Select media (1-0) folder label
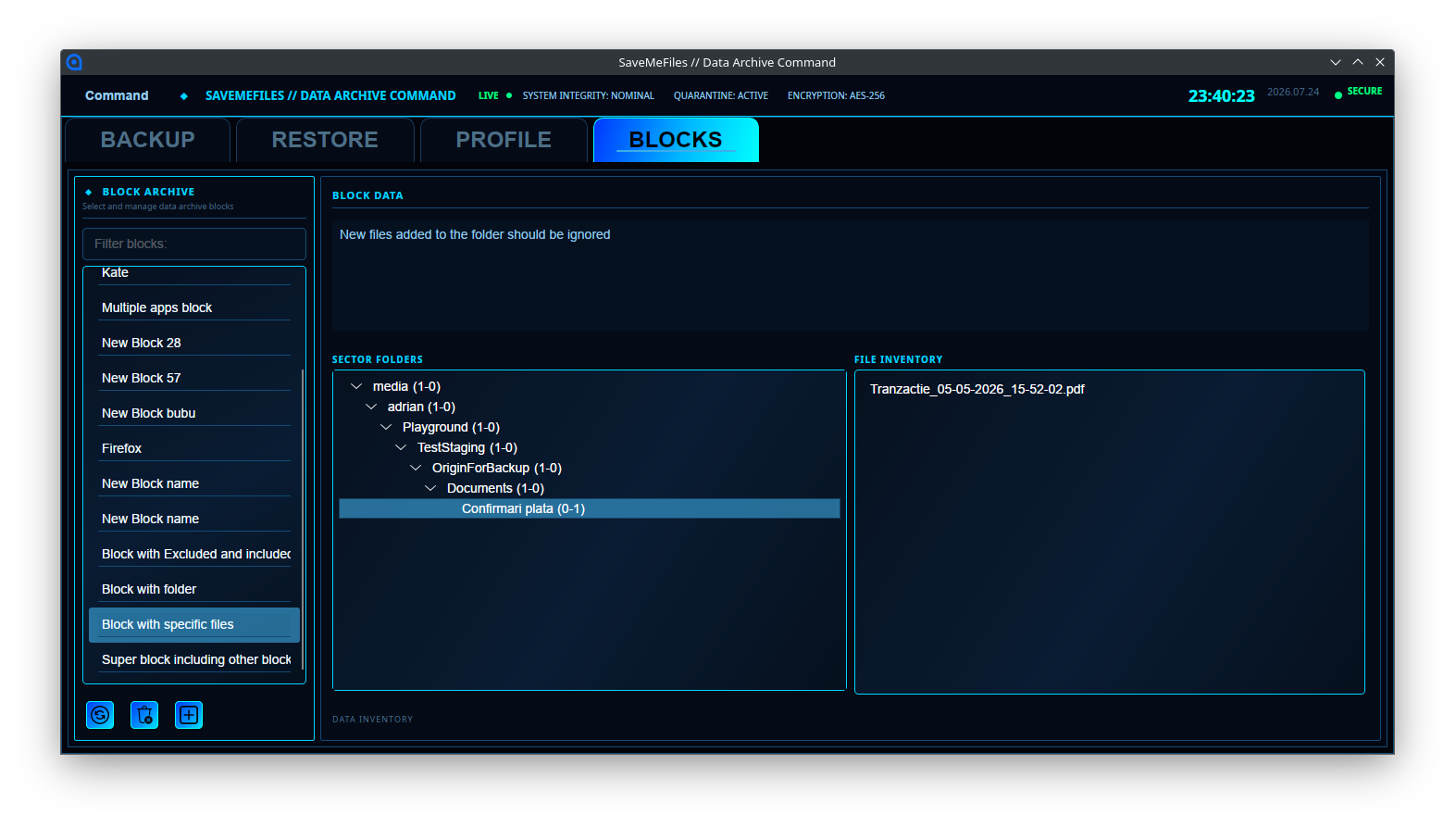 406,386
